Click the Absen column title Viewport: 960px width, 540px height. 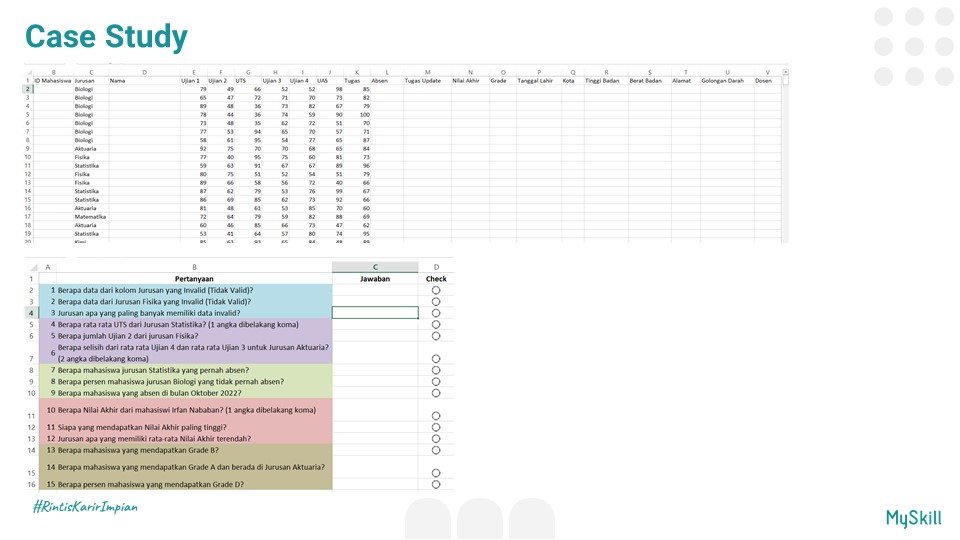point(380,81)
